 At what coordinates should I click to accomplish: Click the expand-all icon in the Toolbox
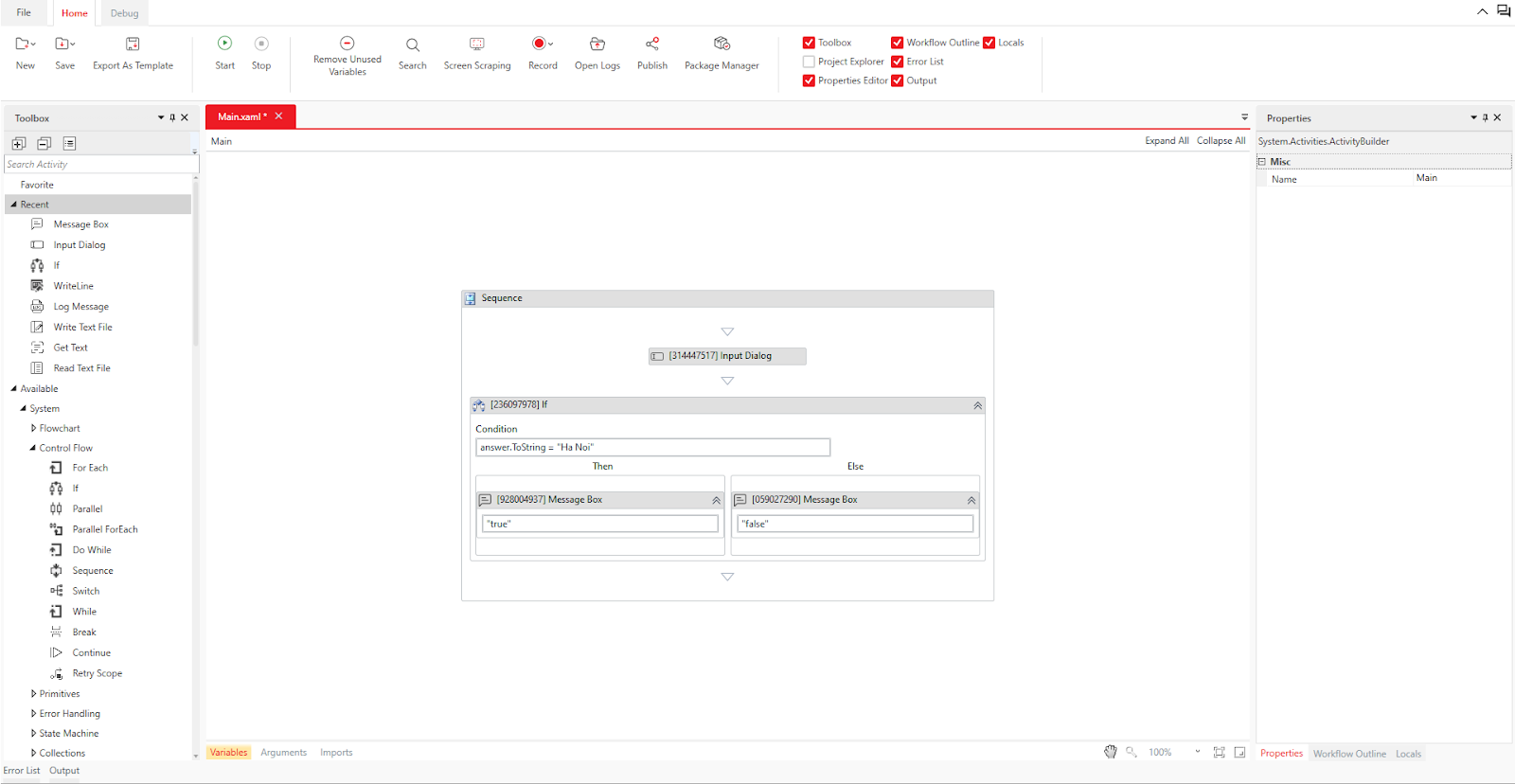coord(19,143)
